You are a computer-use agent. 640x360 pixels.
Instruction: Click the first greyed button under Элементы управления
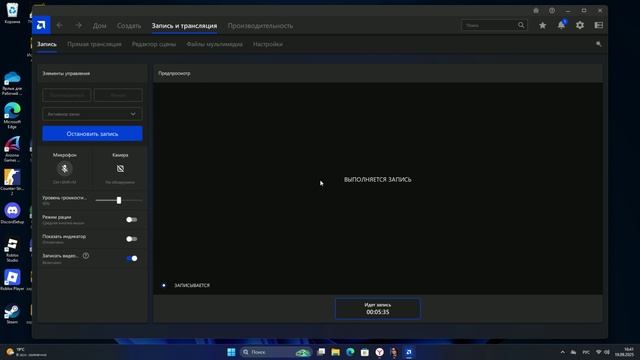67,95
